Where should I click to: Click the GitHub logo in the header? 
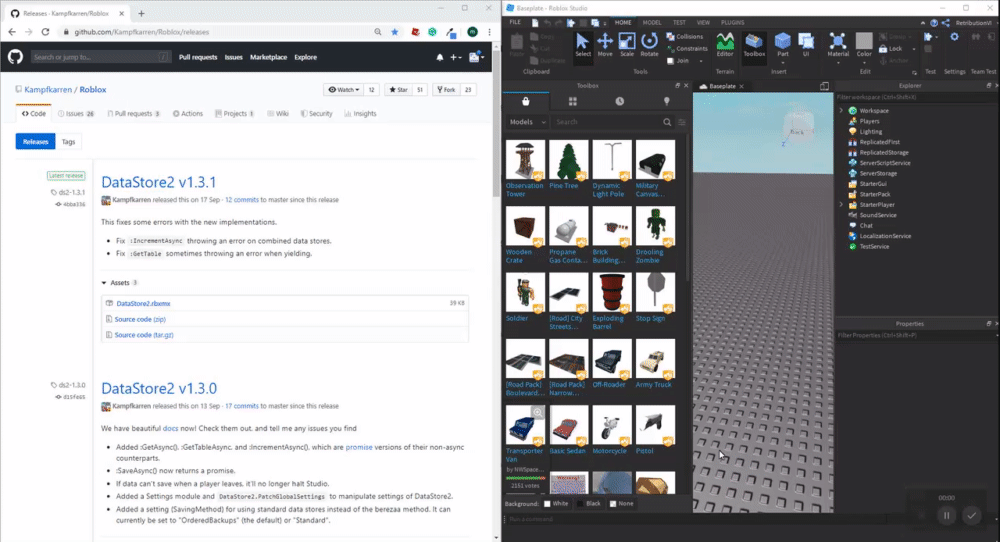click(x=15, y=57)
